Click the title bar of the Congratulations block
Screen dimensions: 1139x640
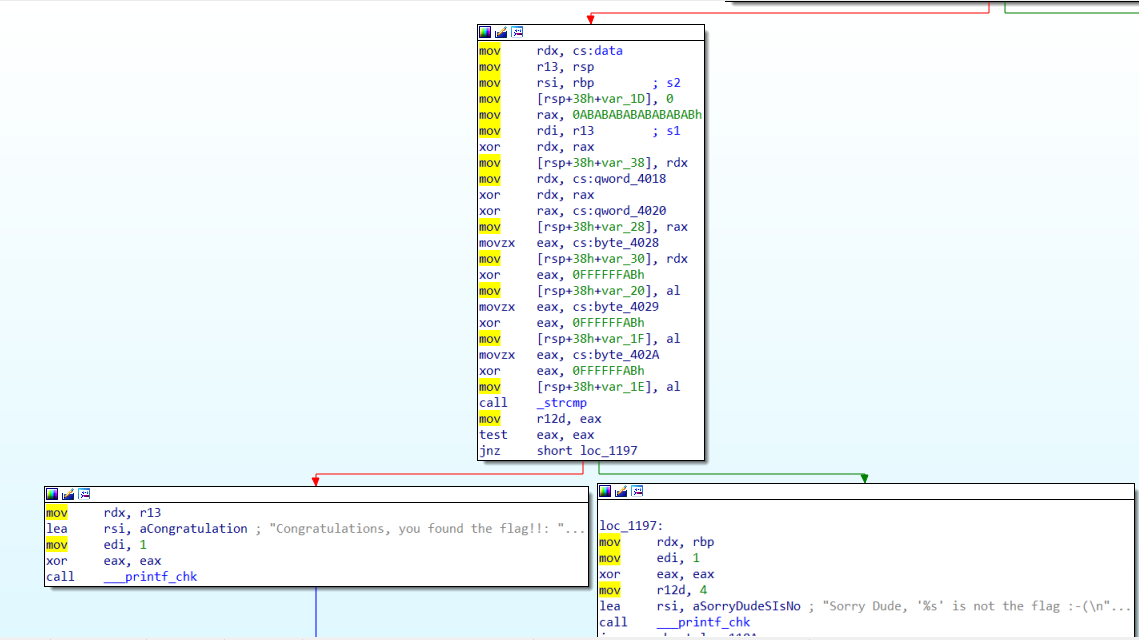pos(317,494)
